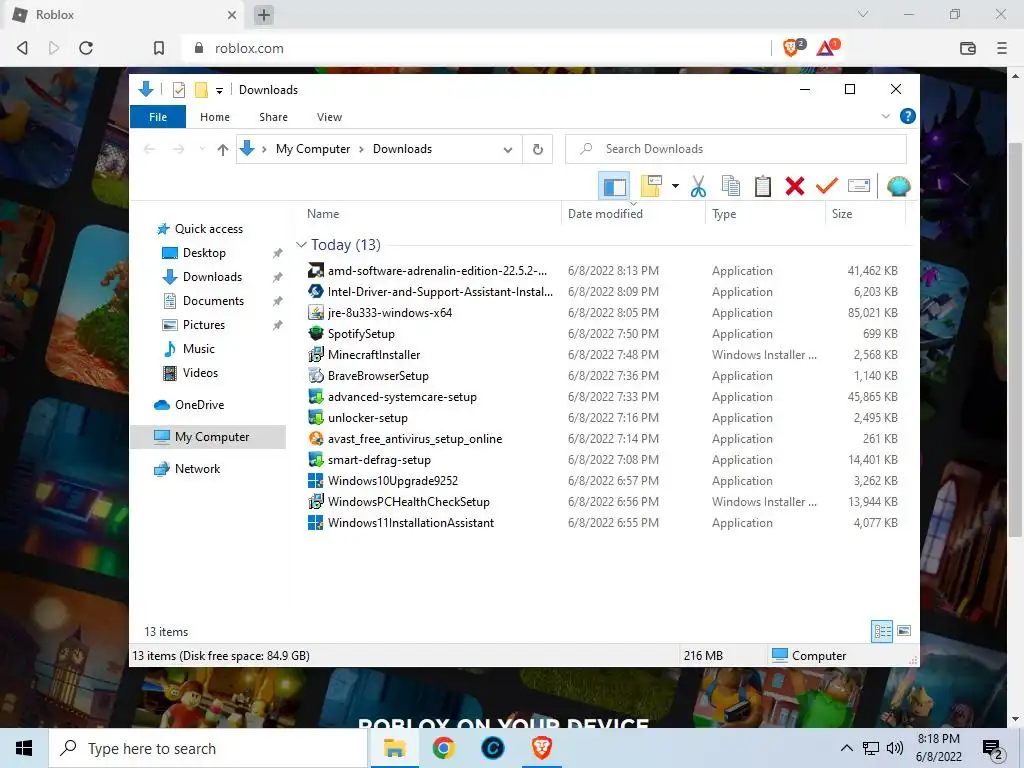Expand the ribbon with the chevron
The image size is (1024, 768).
[x=886, y=116]
